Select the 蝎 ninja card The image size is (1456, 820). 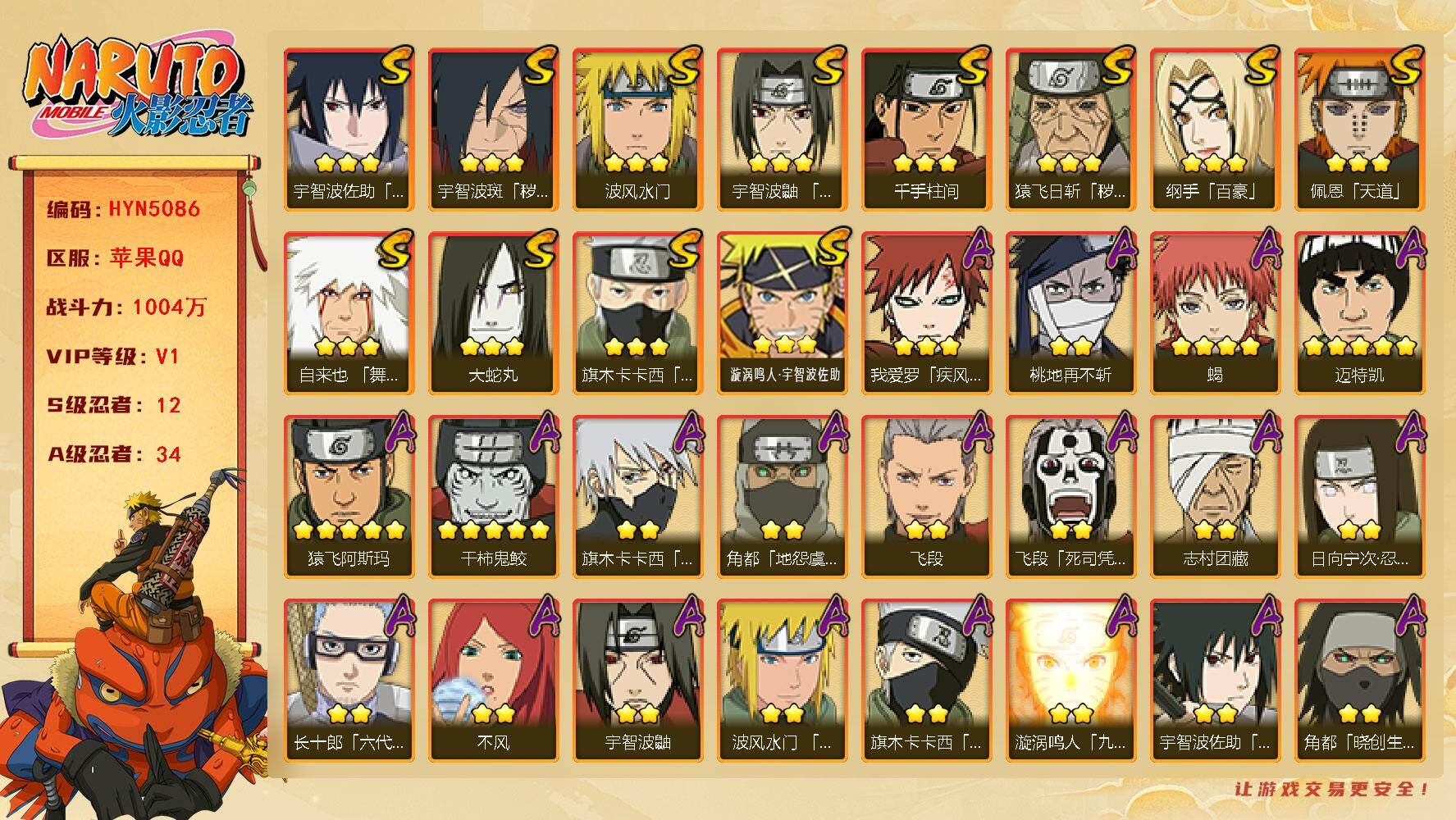pyautogui.click(x=1215, y=313)
